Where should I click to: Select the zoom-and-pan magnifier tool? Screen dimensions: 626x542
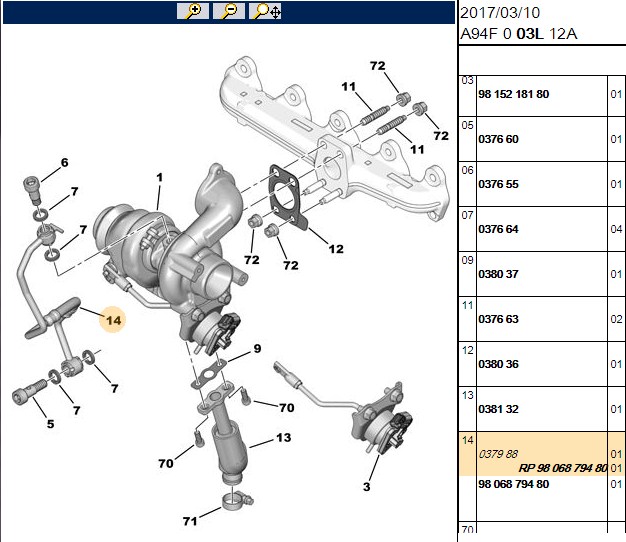[265, 11]
